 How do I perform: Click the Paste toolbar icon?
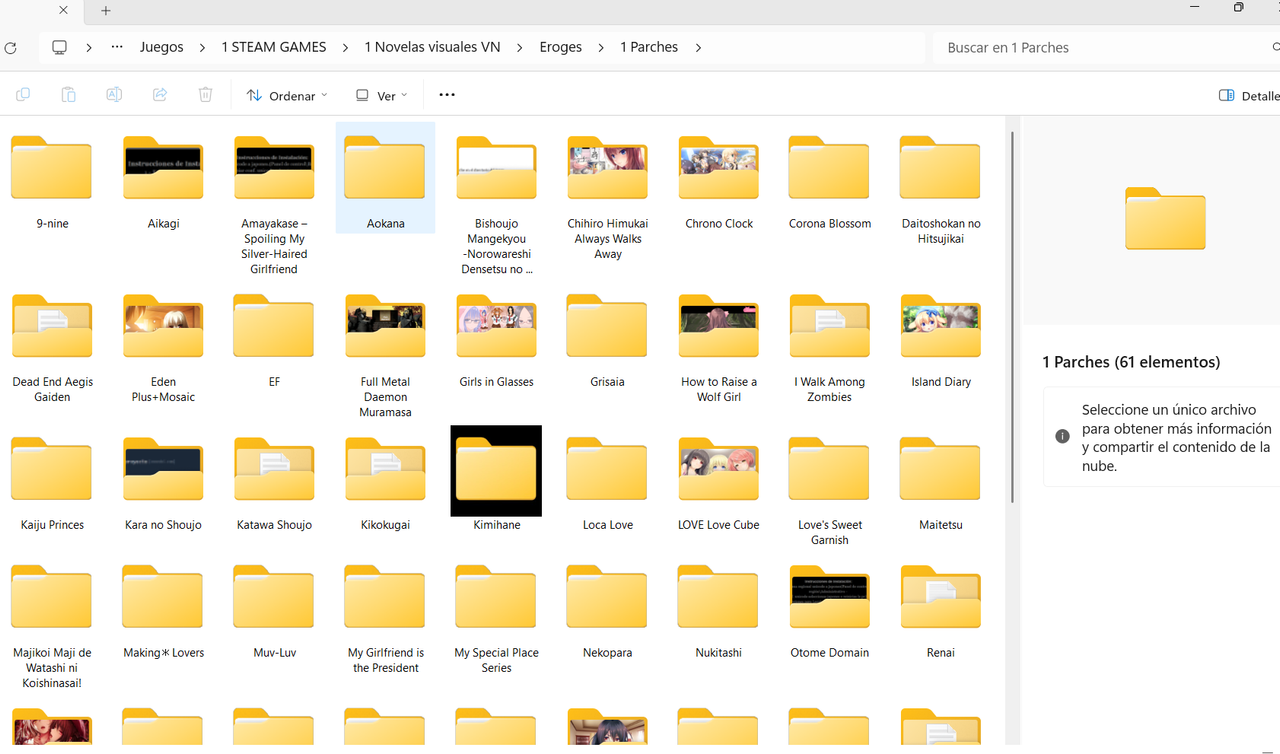[68, 95]
